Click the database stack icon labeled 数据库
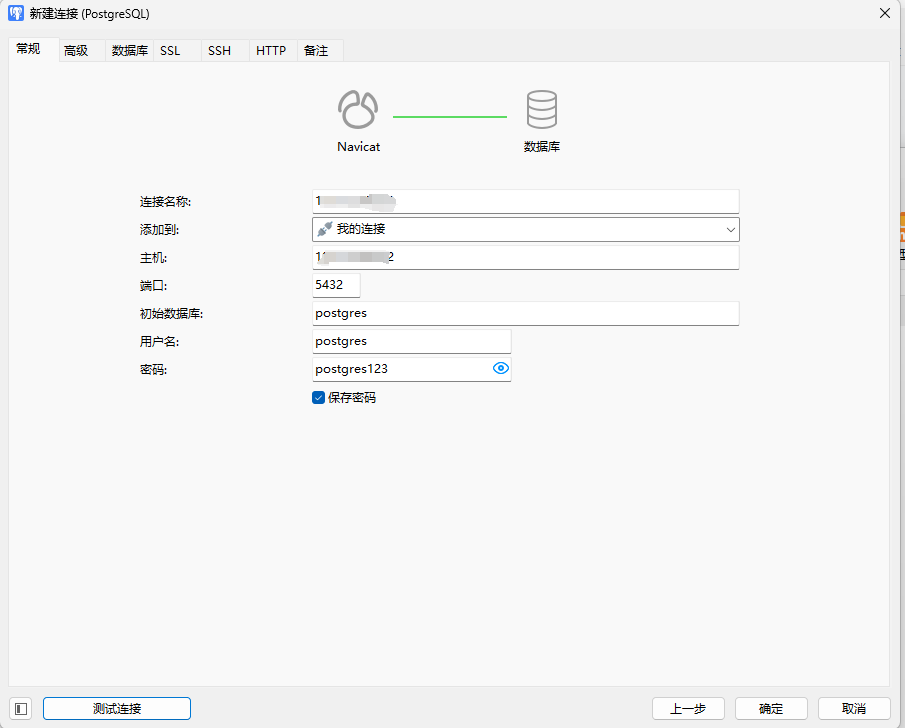This screenshot has height=728, width=905. tap(541, 110)
